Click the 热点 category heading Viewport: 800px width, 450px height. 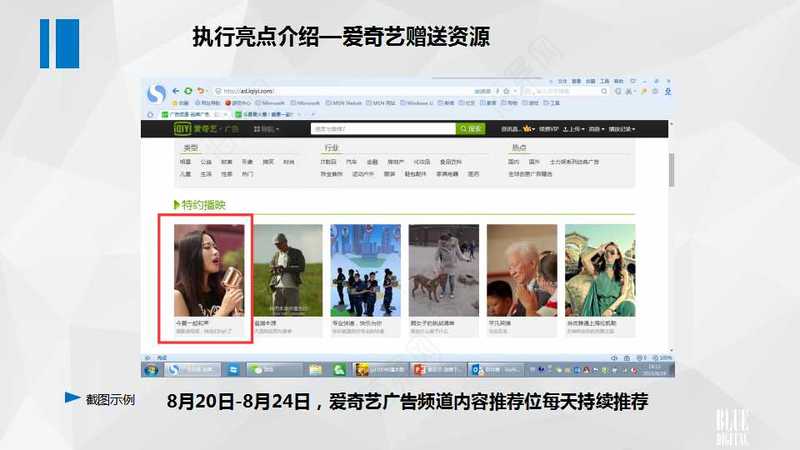(x=519, y=147)
